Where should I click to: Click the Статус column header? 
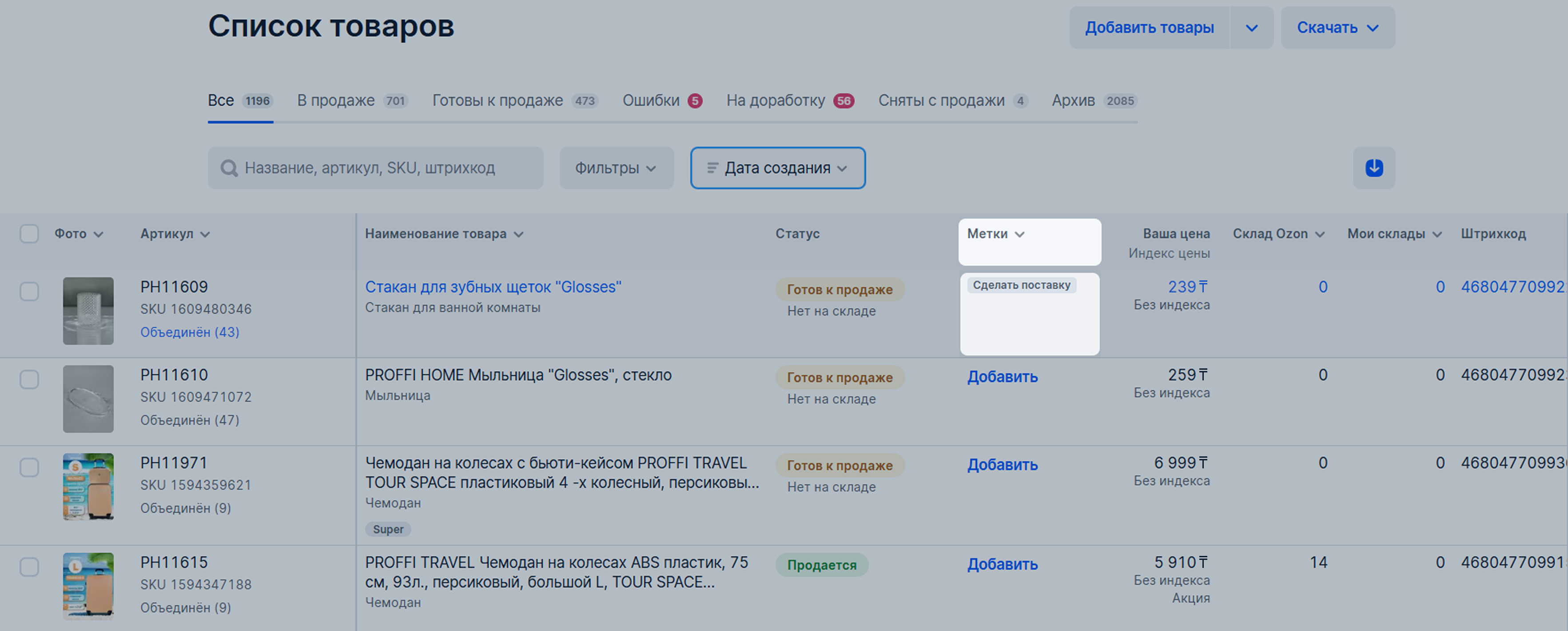click(x=797, y=234)
